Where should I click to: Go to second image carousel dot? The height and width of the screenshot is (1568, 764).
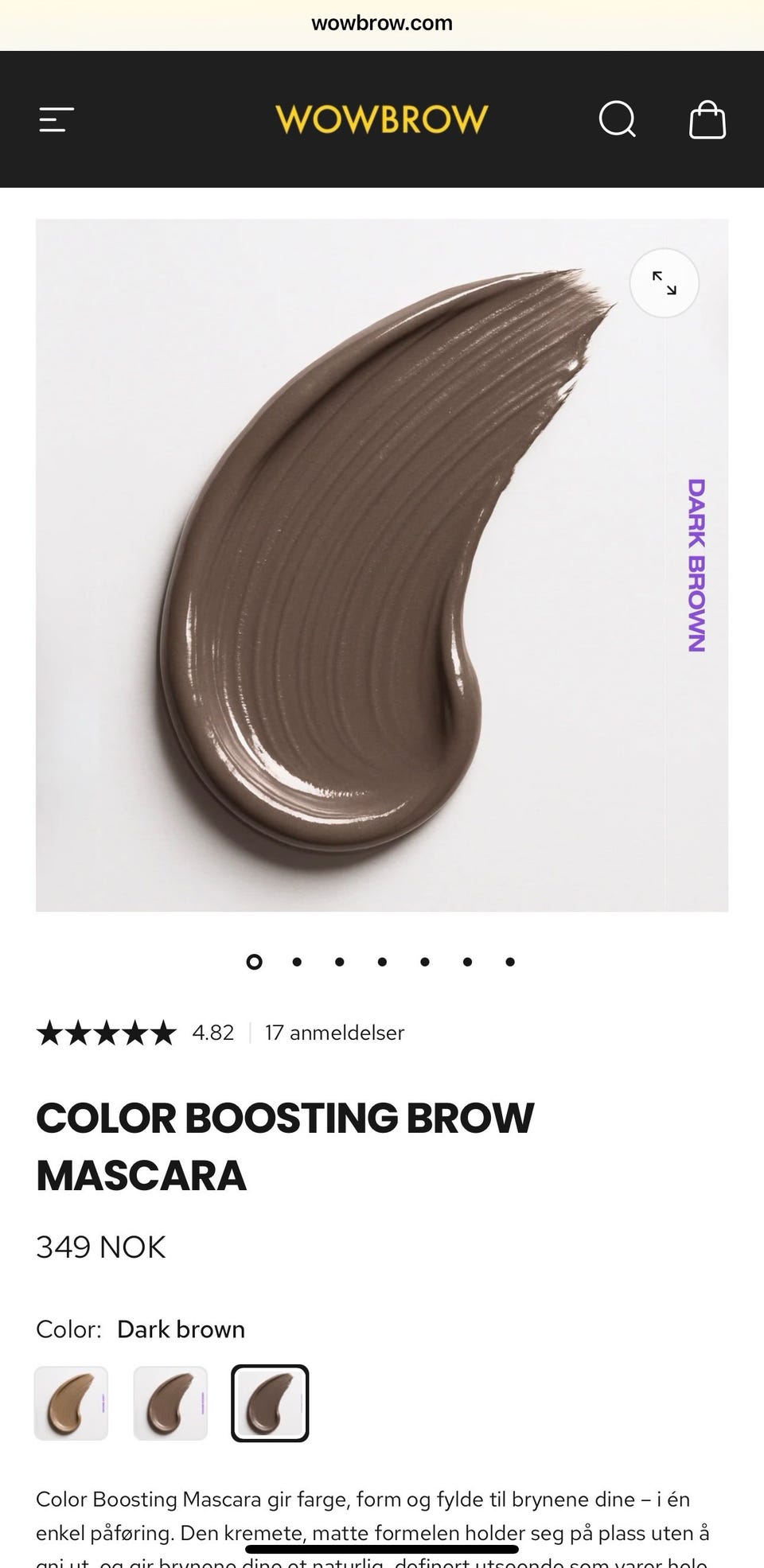297,962
